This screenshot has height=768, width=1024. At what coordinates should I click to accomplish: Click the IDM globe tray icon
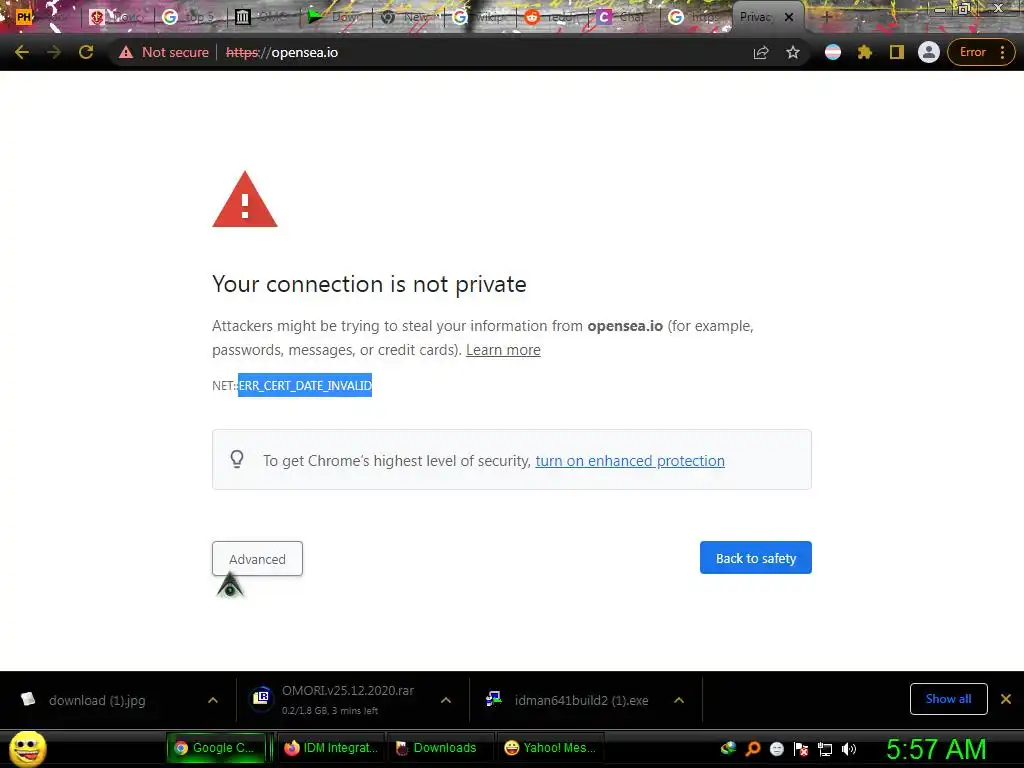[x=728, y=748]
